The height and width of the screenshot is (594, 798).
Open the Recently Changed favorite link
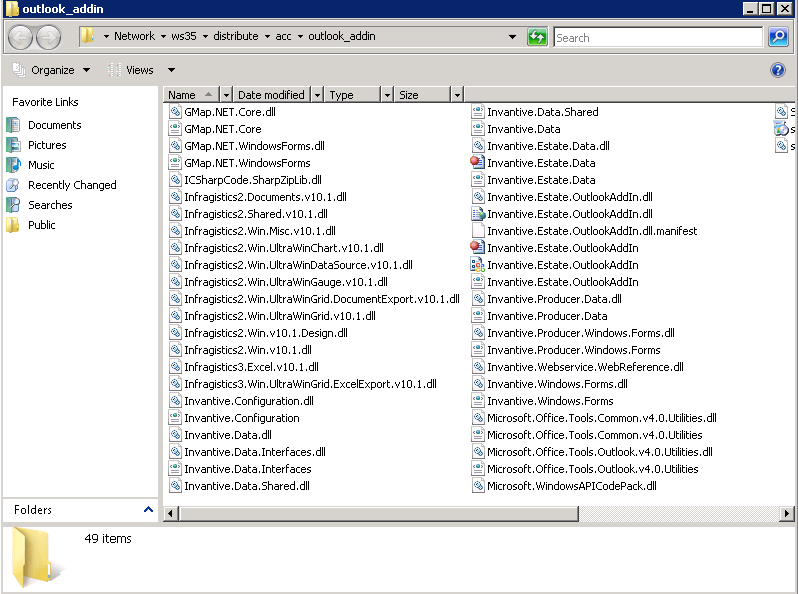(72, 185)
